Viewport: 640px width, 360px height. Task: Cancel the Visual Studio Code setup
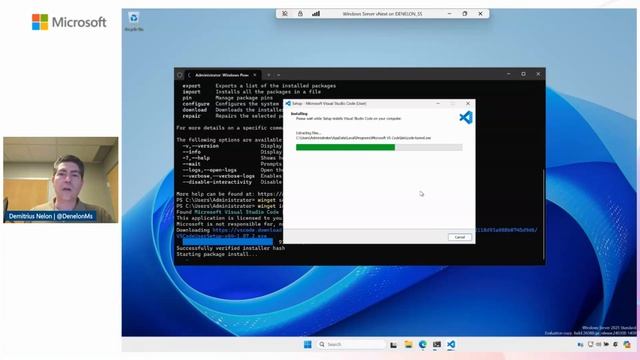[x=460, y=237]
